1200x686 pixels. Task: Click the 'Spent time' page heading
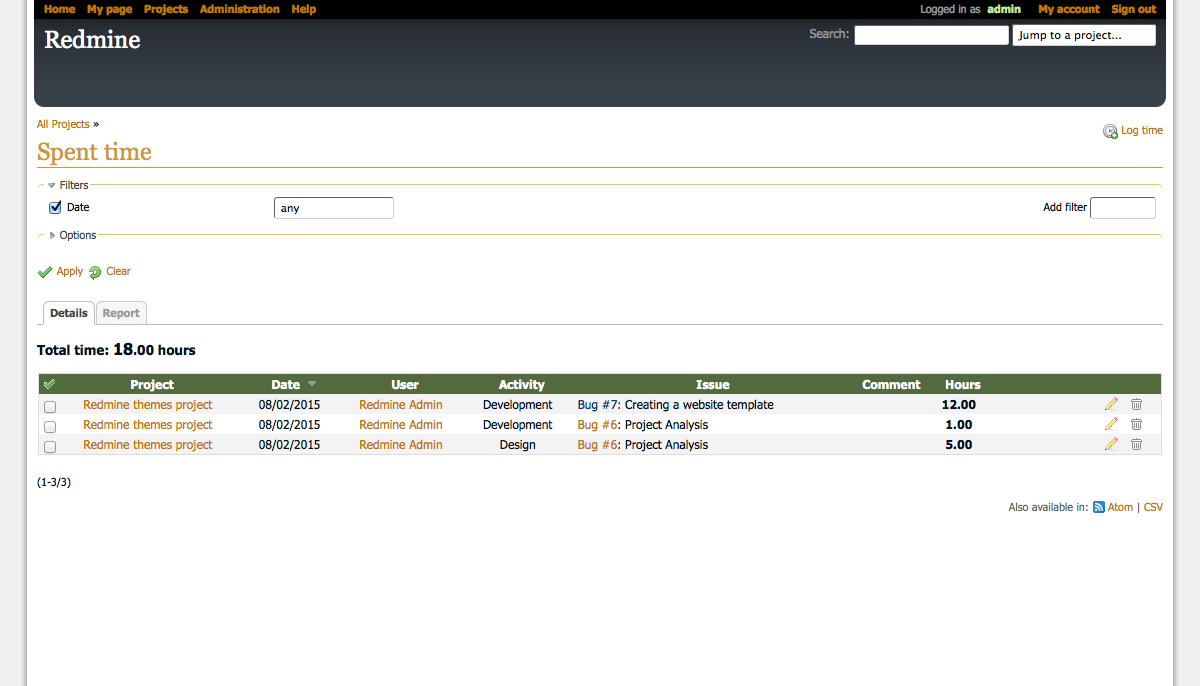(x=94, y=152)
